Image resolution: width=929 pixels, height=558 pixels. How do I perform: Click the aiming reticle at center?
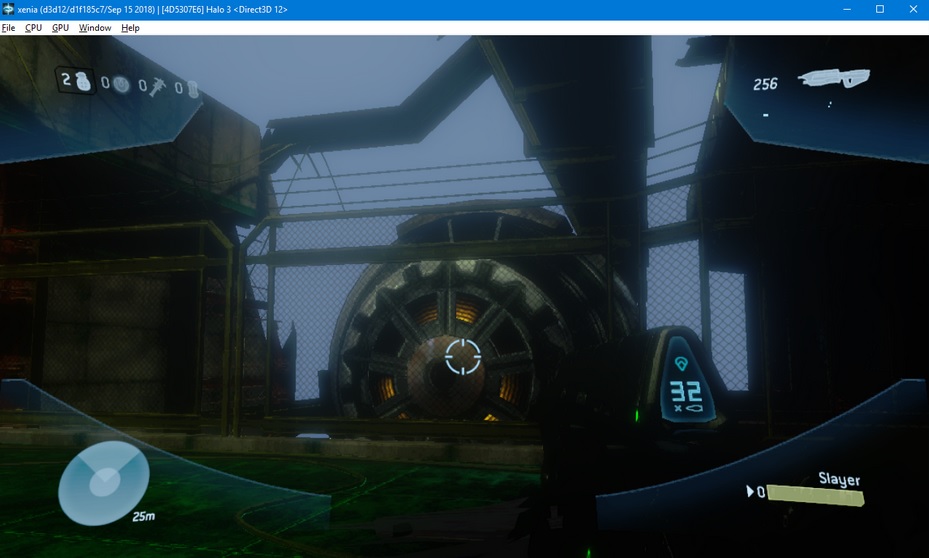(463, 357)
